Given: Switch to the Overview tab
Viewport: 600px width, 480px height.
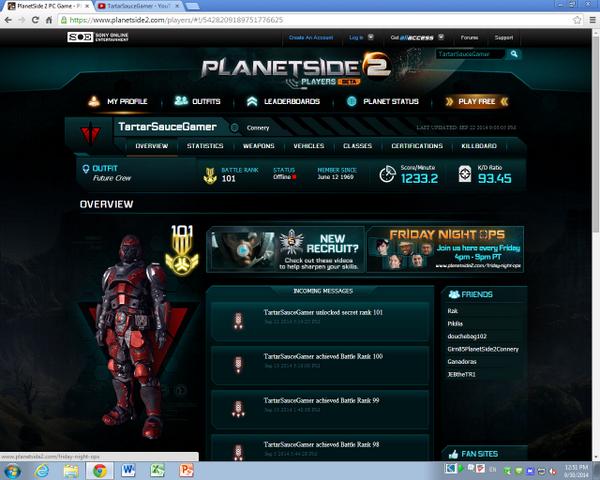Looking at the screenshot, I should (x=152, y=146).
